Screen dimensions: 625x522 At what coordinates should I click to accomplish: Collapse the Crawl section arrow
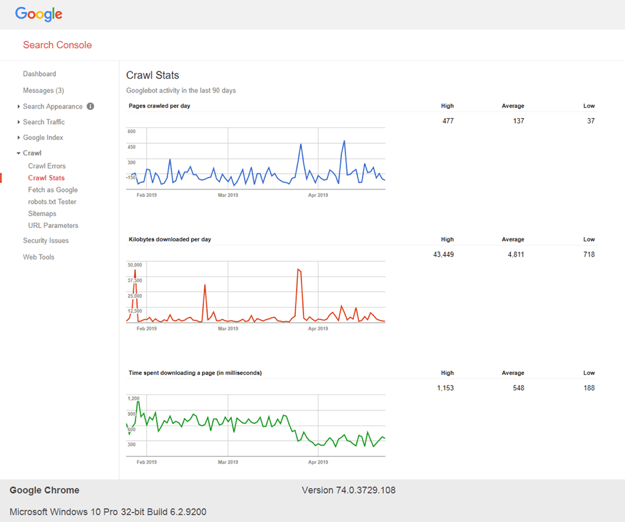pos(18,153)
